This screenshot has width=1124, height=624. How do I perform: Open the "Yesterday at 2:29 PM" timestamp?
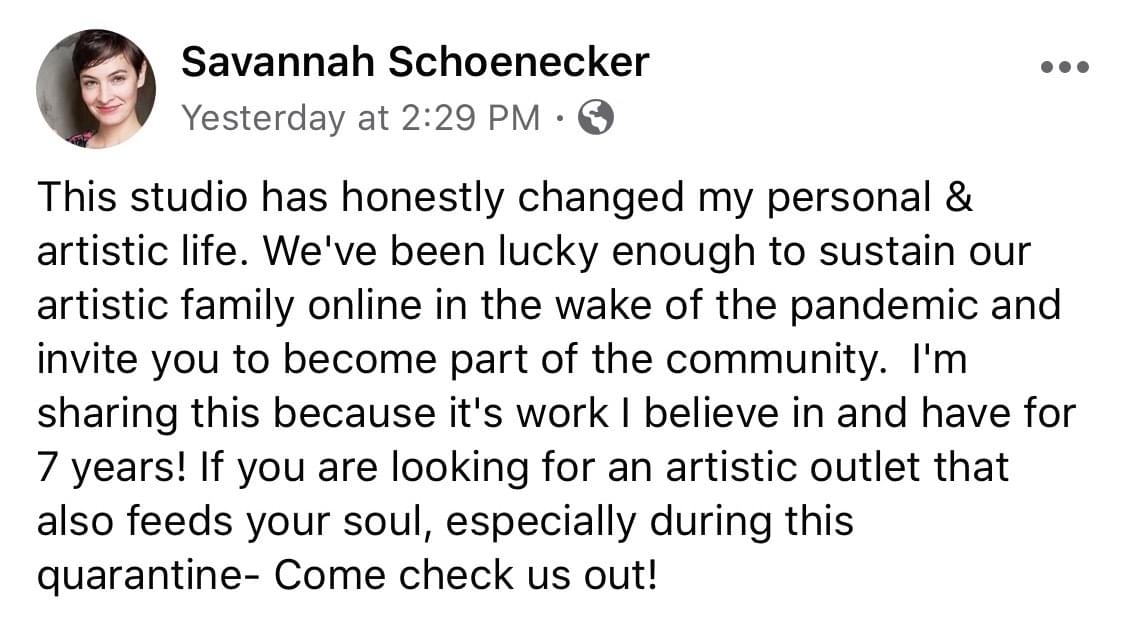point(361,119)
